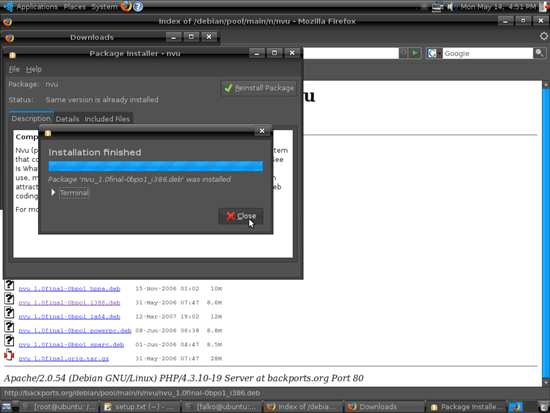Click the status text "Same version is already installed"
Image resolution: width=550 pixels, height=413 pixels.
[x=102, y=100]
